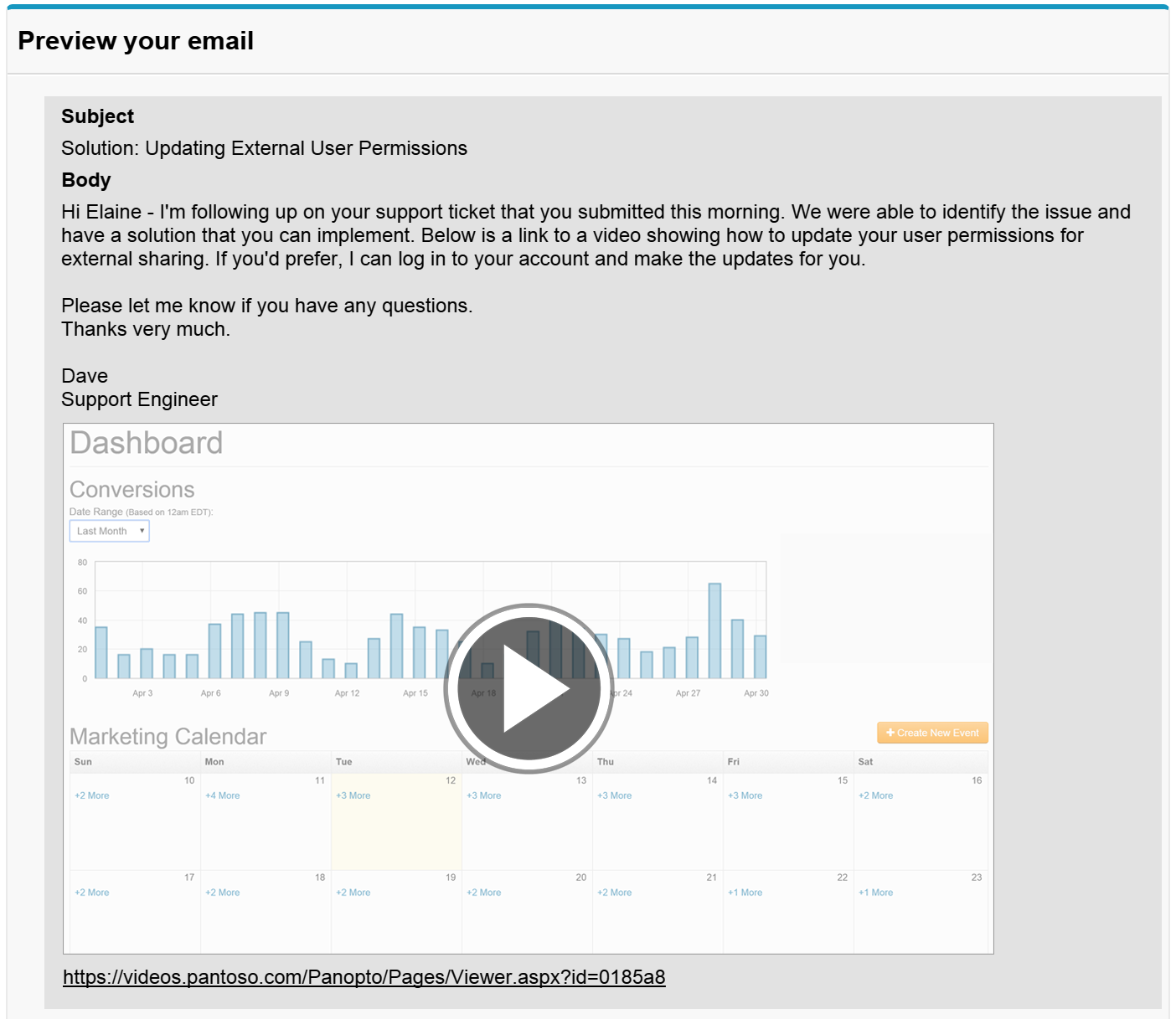1176x1019 pixels.
Task: Click the 'Dave' signature name
Action: point(85,376)
